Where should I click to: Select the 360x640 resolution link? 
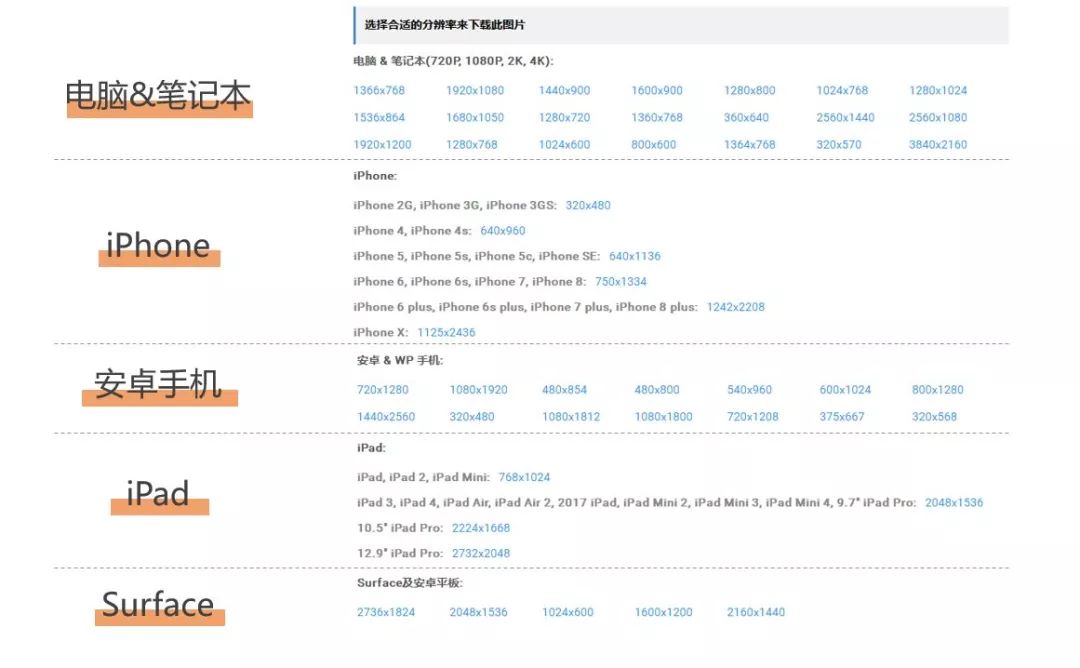(x=746, y=117)
